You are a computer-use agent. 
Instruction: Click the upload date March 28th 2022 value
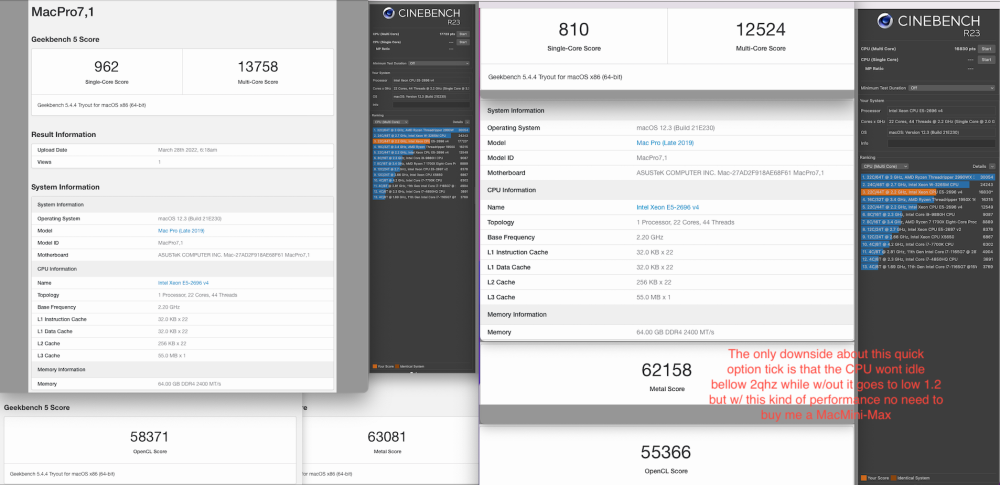tap(188, 150)
